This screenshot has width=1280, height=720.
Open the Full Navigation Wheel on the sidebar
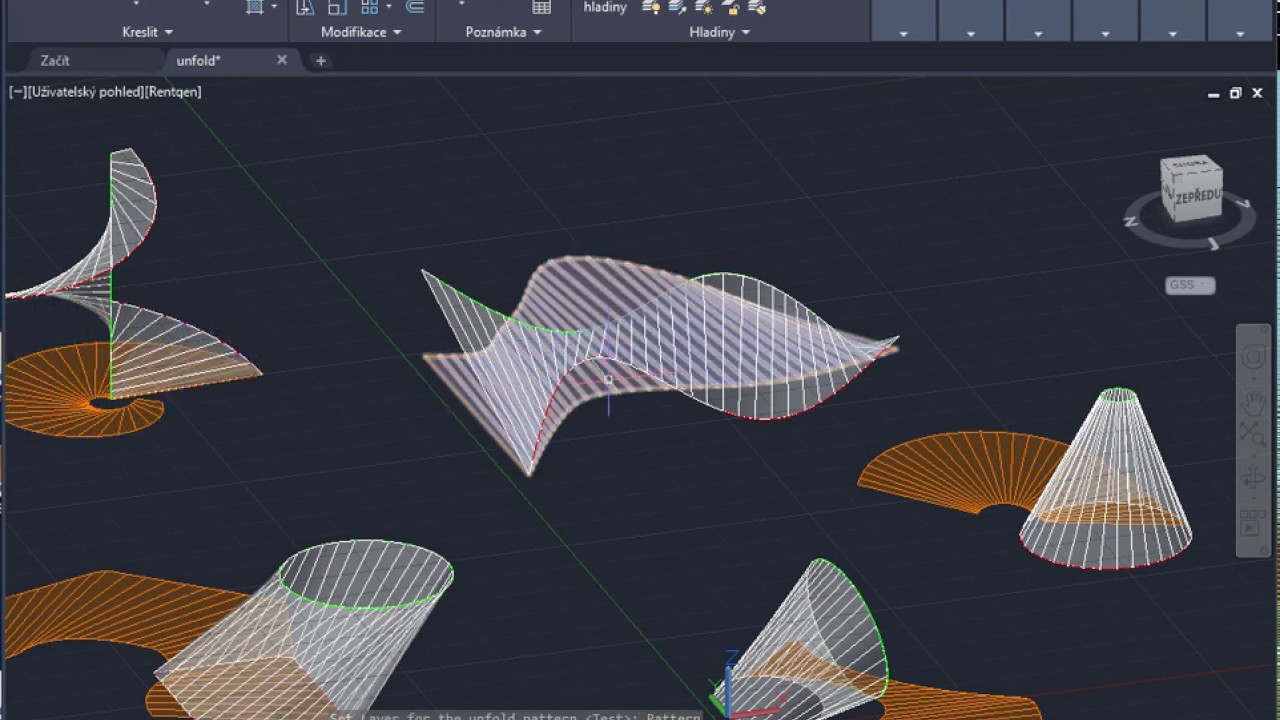1253,358
